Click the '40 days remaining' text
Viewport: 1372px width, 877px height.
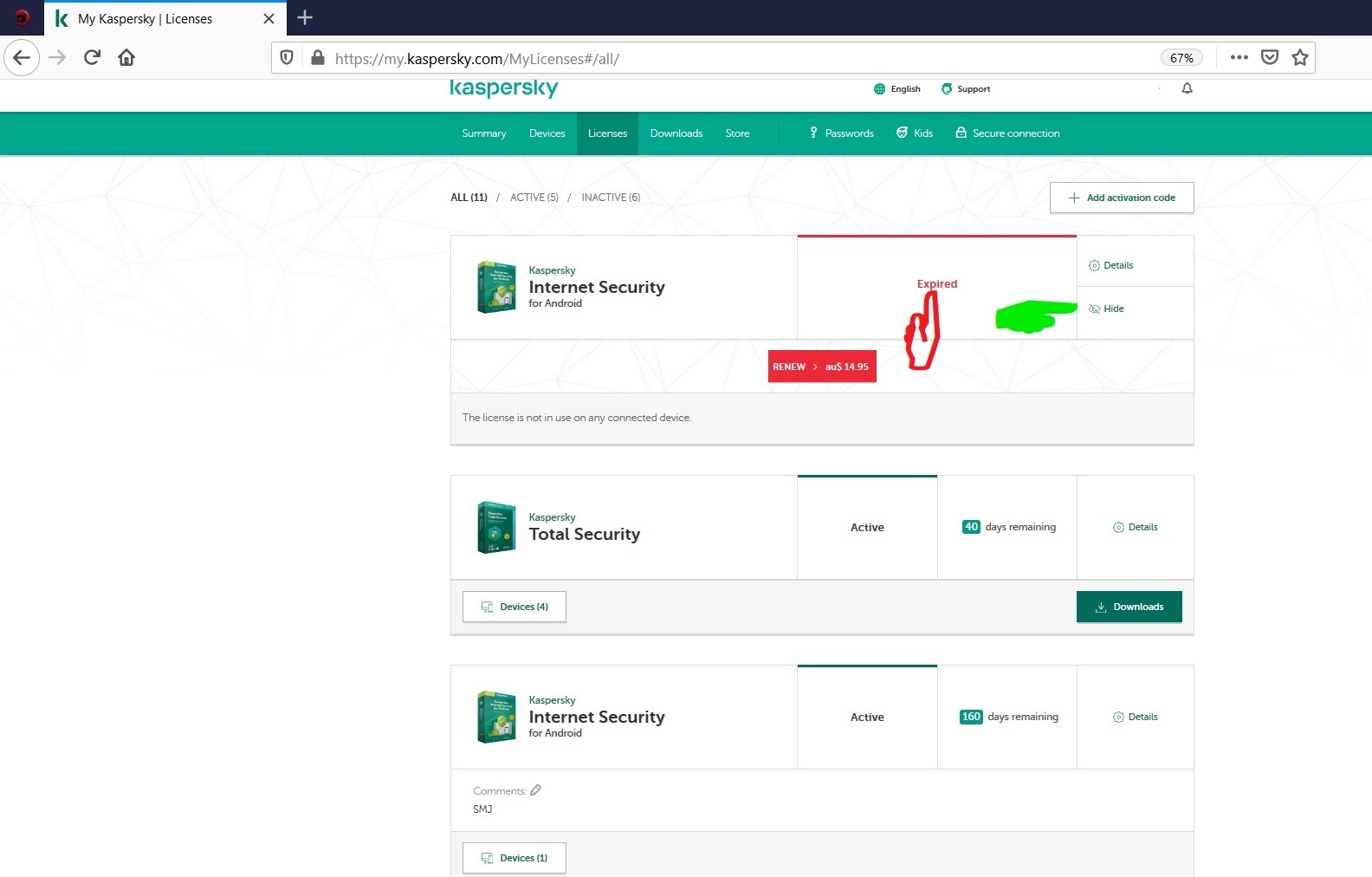[1009, 527]
